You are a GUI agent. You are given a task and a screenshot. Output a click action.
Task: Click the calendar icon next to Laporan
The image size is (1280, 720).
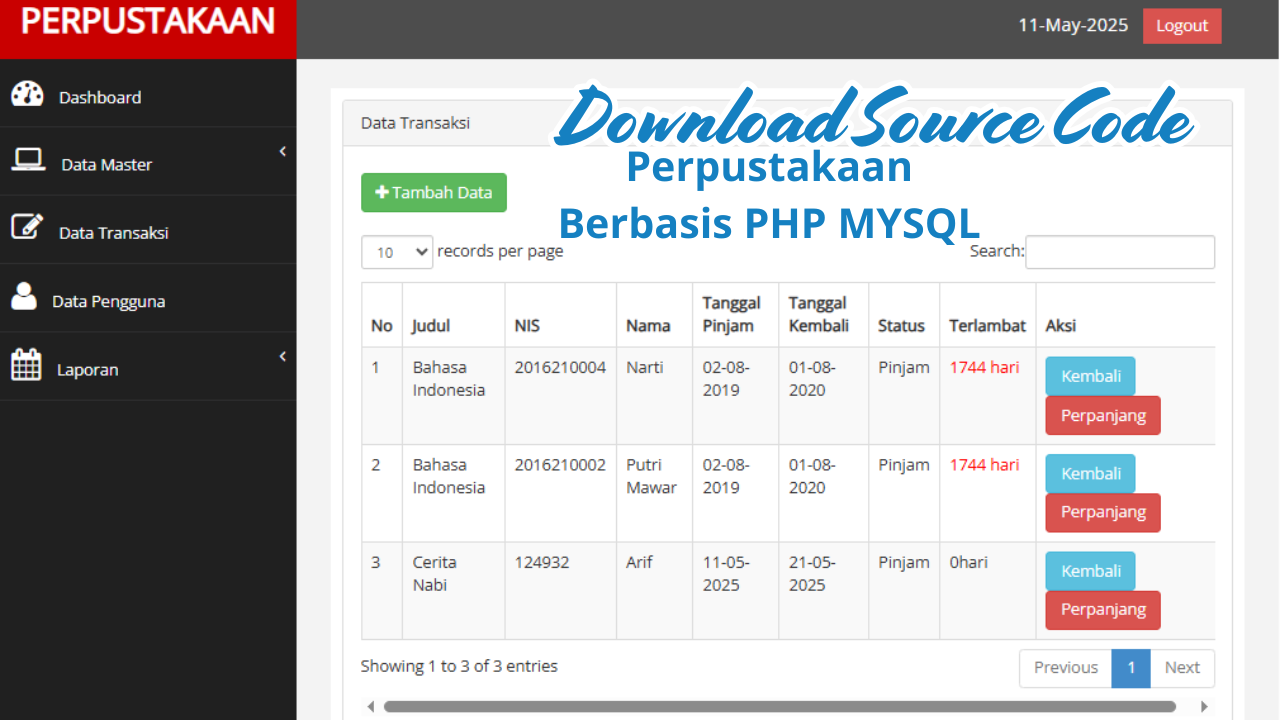25,364
